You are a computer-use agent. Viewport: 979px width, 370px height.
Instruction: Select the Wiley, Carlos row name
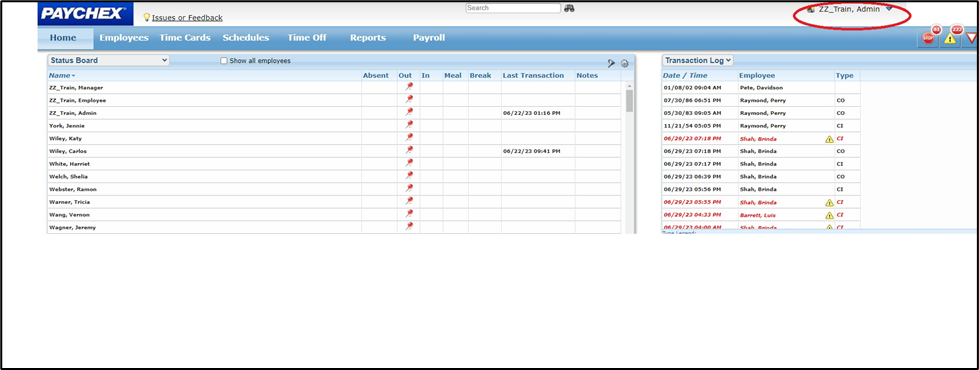pyautogui.click(x=68, y=151)
